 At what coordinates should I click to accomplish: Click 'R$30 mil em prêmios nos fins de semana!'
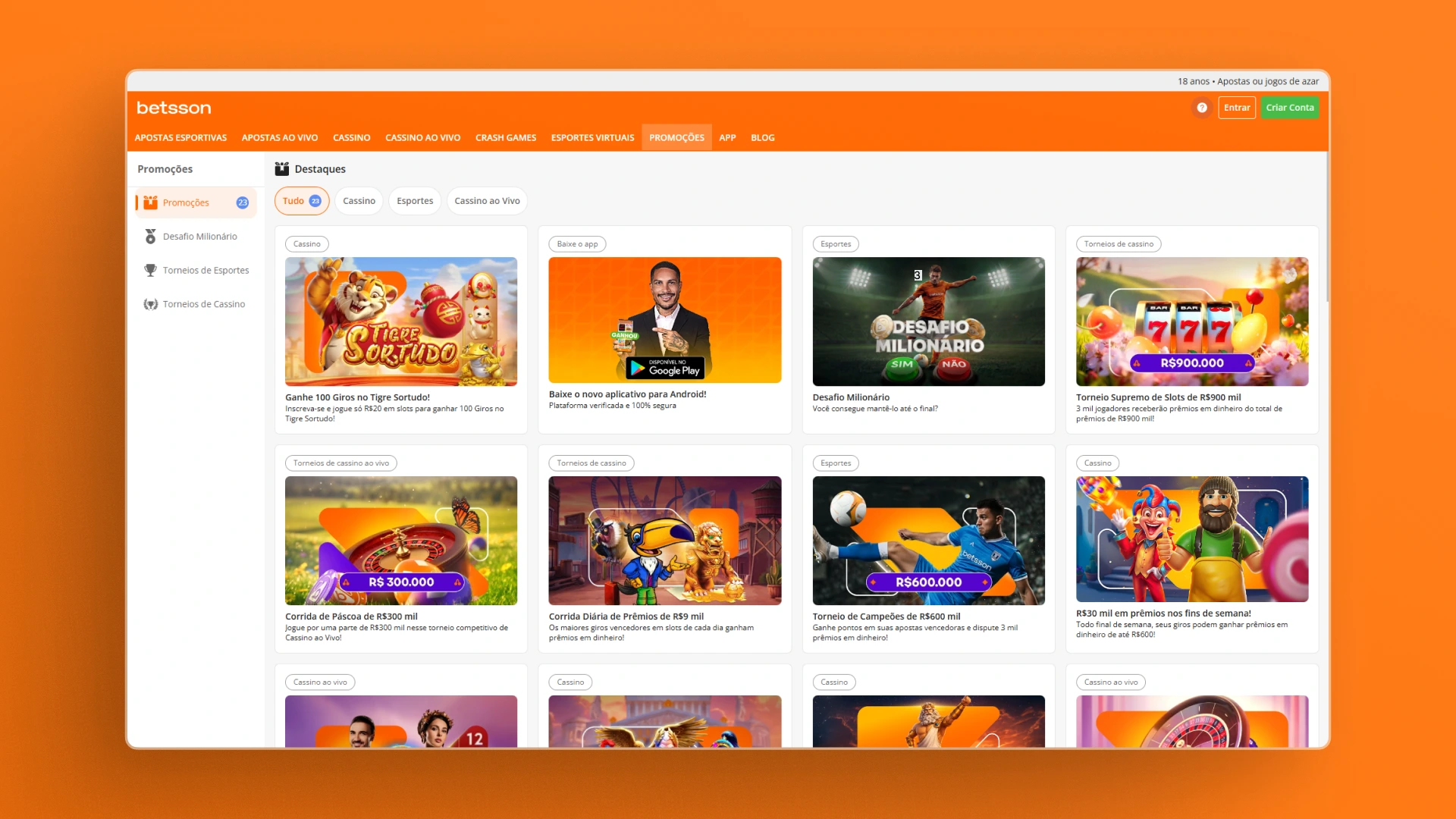1163,613
